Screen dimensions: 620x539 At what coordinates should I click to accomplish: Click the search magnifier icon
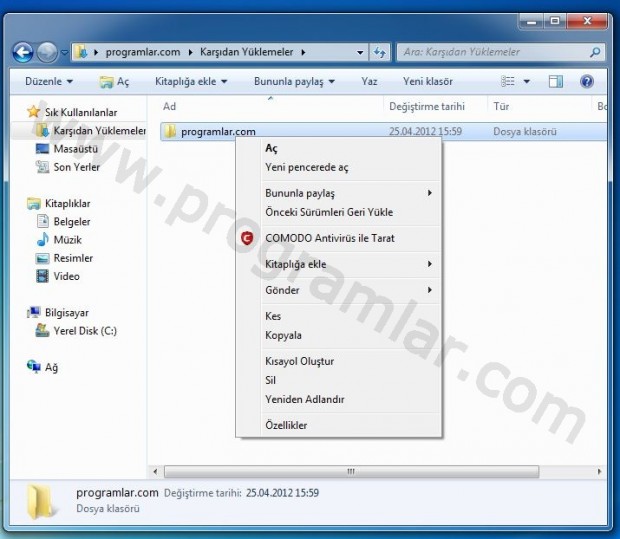595,52
